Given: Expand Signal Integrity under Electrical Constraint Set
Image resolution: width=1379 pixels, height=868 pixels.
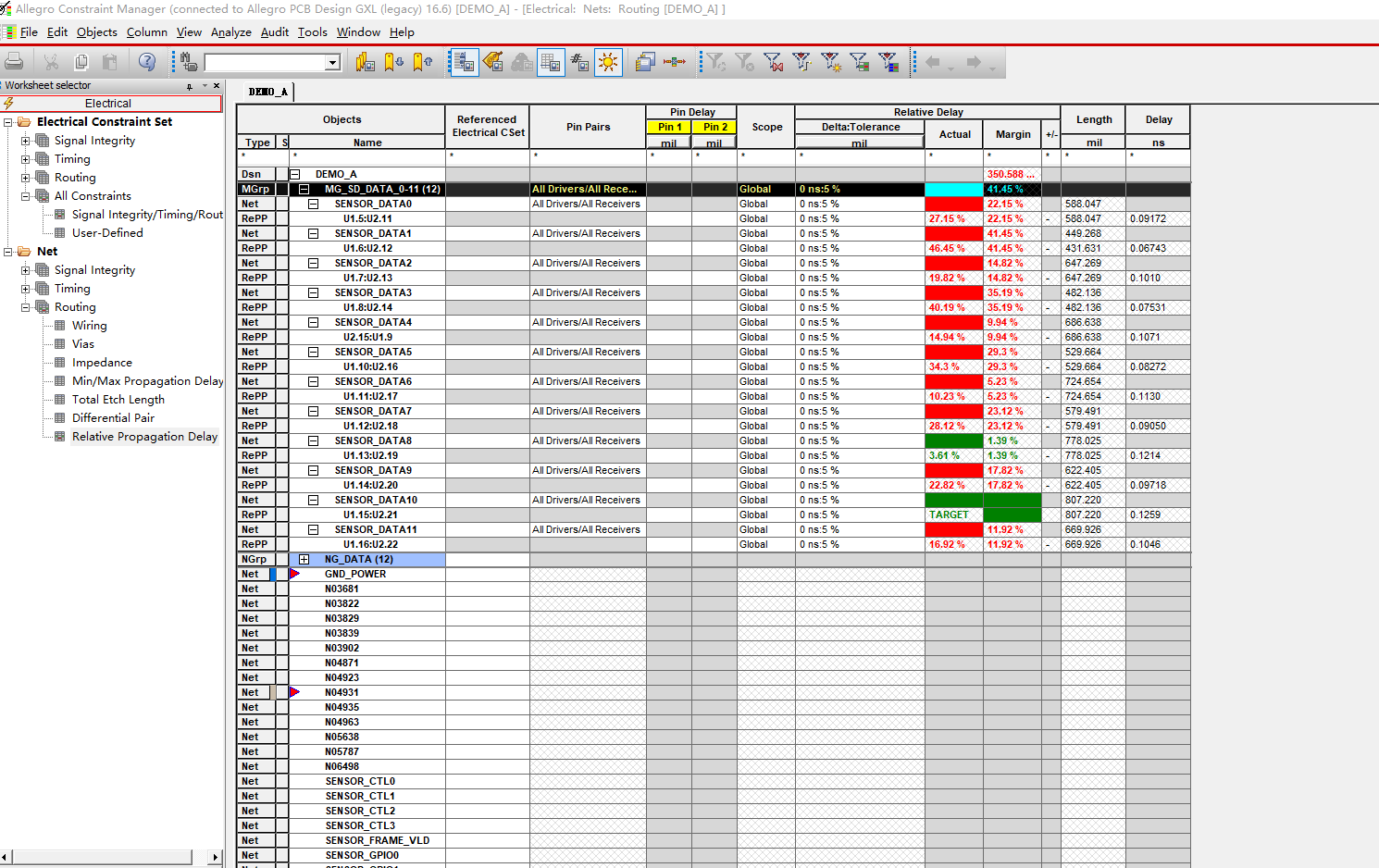Looking at the screenshot, I should pos(26,141).
